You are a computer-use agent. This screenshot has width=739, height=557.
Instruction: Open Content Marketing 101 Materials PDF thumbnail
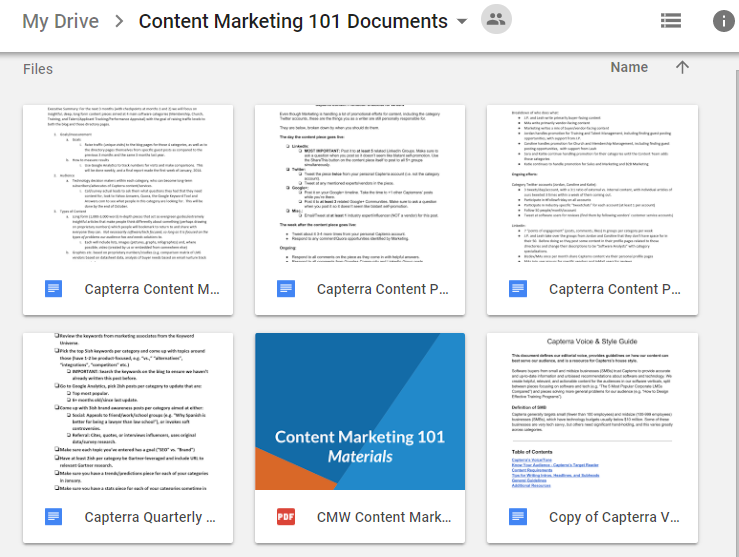[360, 411]
